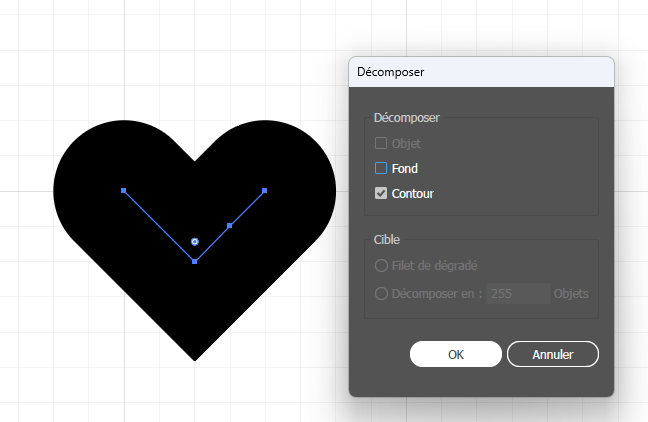Pick the midpoint anchor on the right segment

tap(230, 226)
